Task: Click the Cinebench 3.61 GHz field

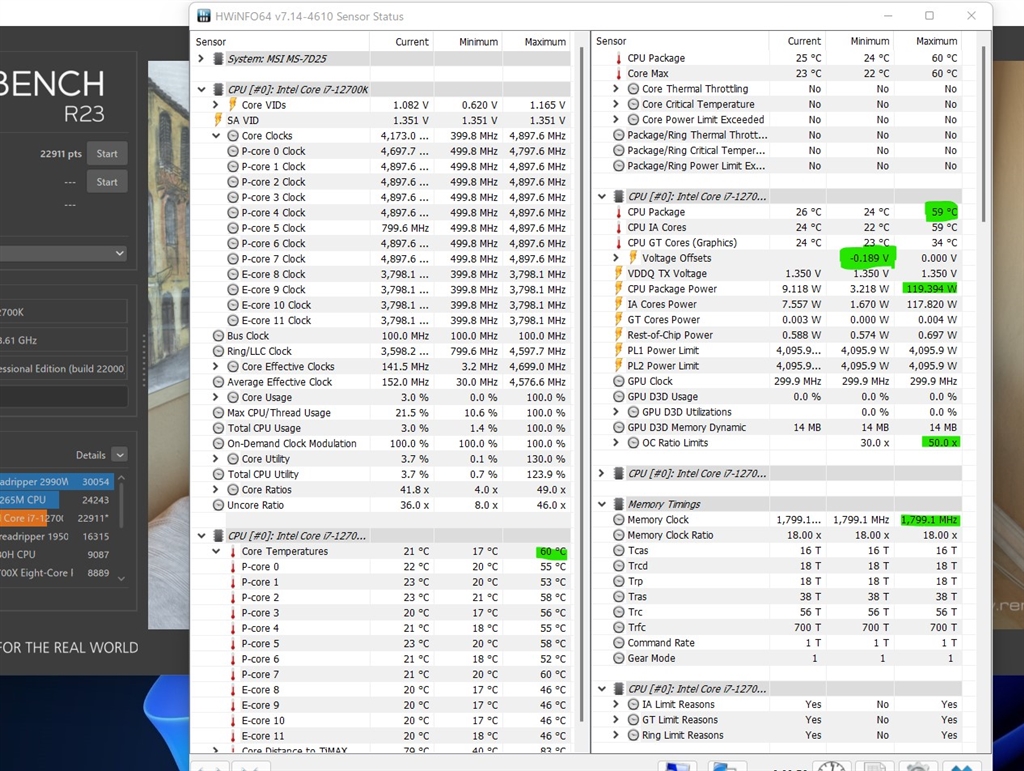Action: click(63, 340)
